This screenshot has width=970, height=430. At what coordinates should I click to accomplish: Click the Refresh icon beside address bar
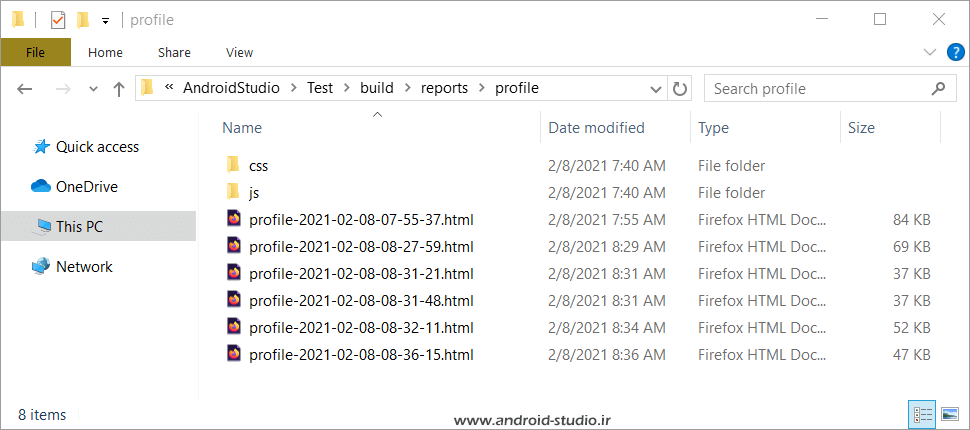[x=680, y=88]
